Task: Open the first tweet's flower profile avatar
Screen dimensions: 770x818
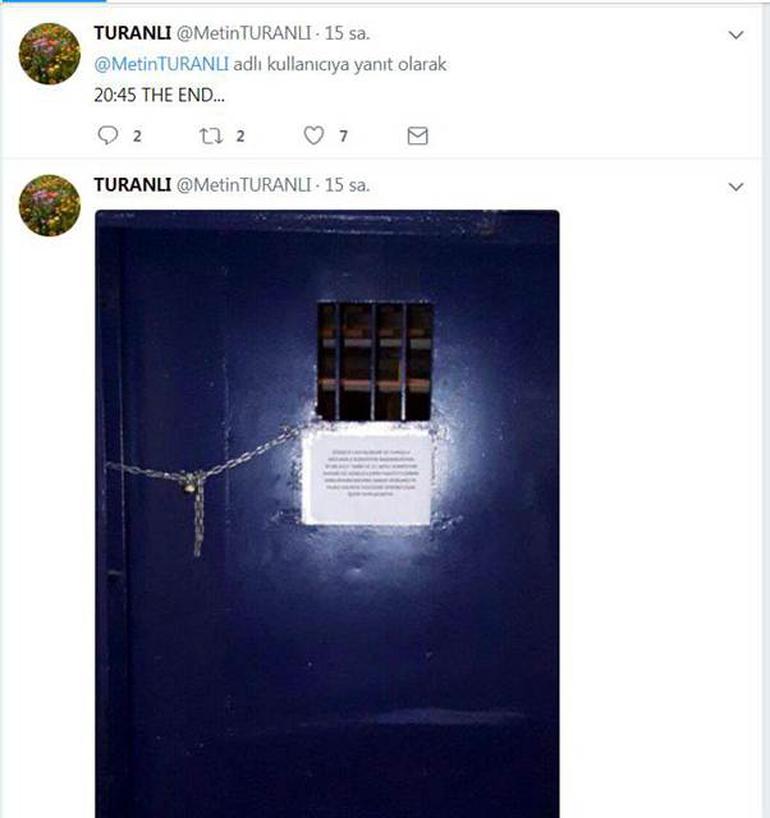Action: pos(50,54)
